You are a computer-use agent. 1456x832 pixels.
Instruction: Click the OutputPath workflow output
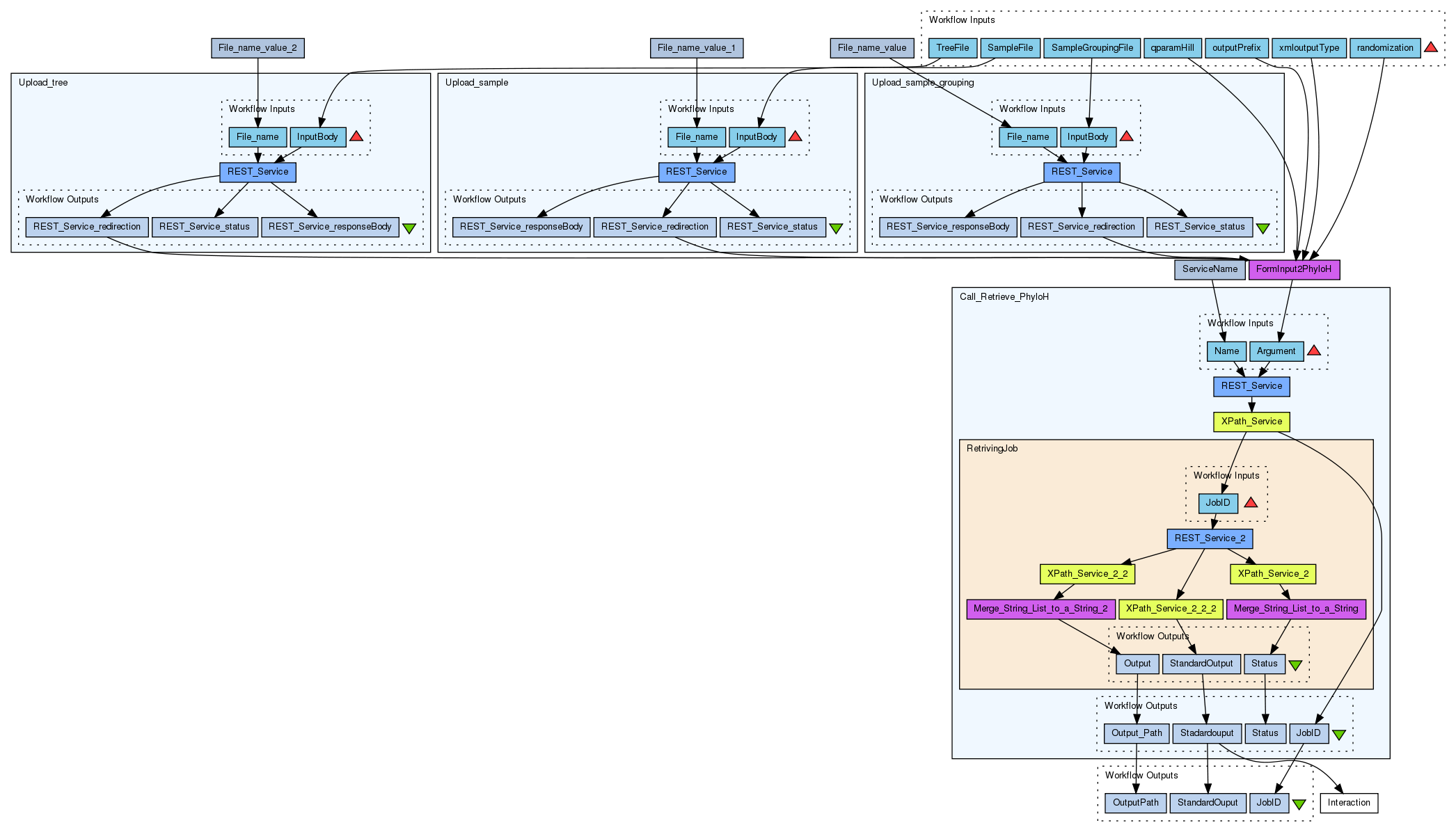click(1135, 803)
